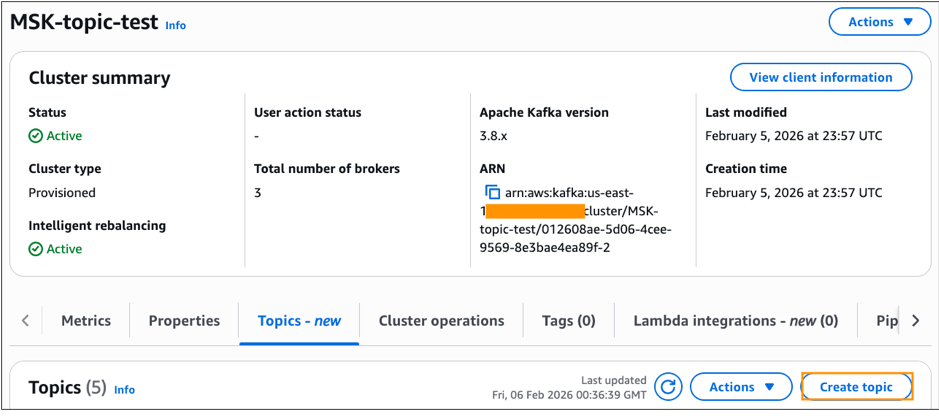Open Info link next to Topics heading
This screenshot has height=420, width=939.
pos(124,390)
